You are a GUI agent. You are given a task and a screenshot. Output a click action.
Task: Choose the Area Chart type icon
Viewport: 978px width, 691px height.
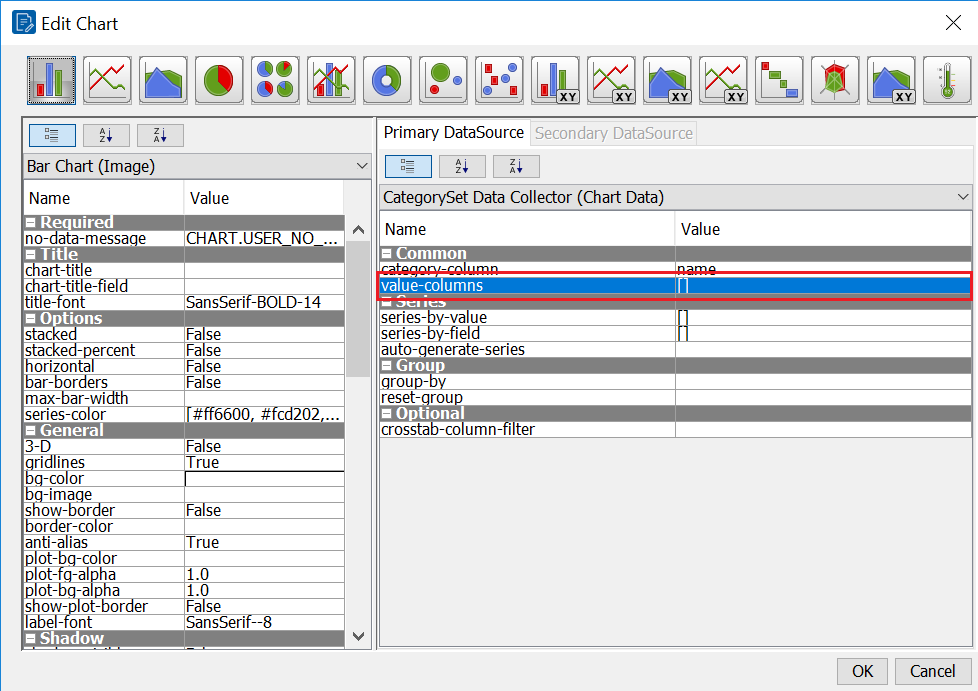pyautogui.click(x=162, y=80)
